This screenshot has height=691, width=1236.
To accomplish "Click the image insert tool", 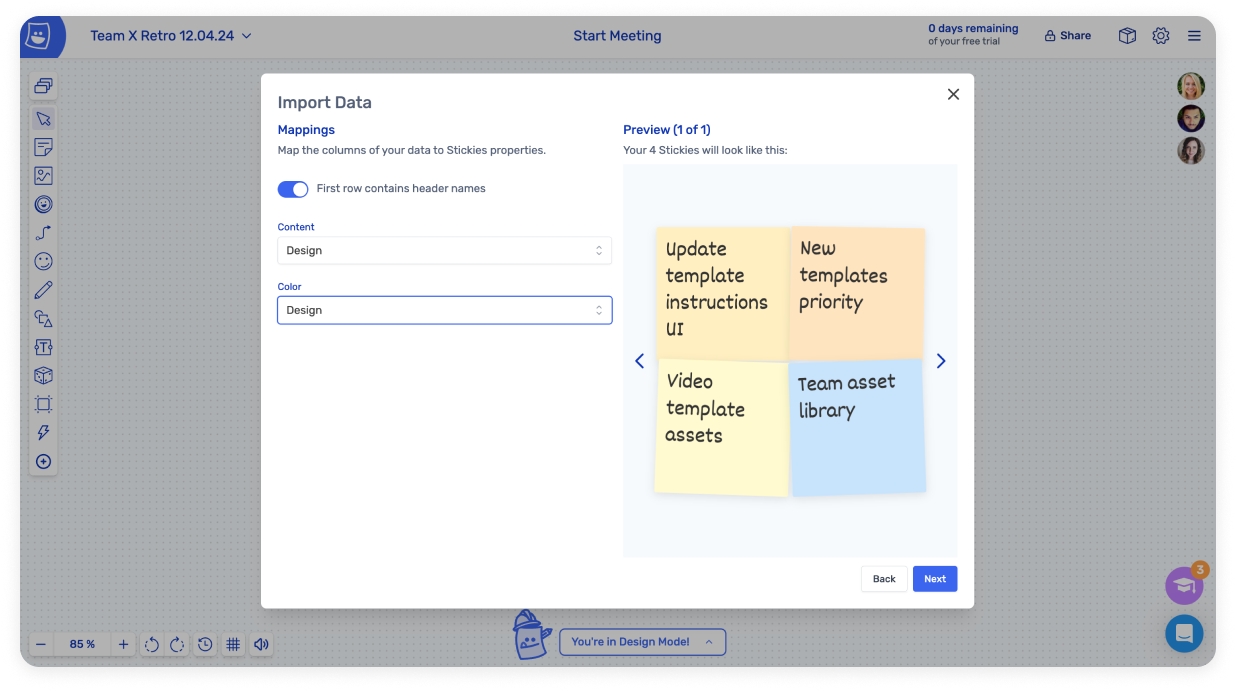I will point(43,176).
